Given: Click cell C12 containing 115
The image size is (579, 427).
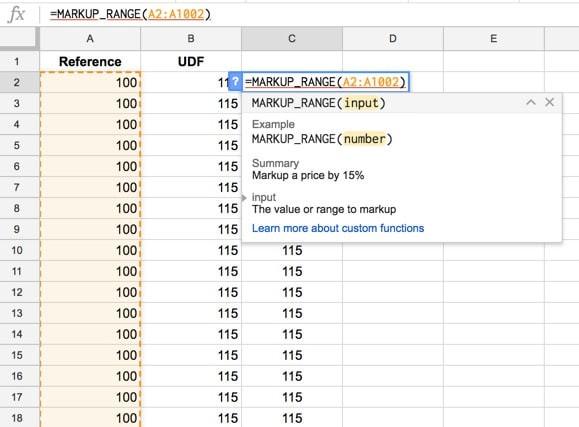Looking at the screenshot, I should point(292,293).
